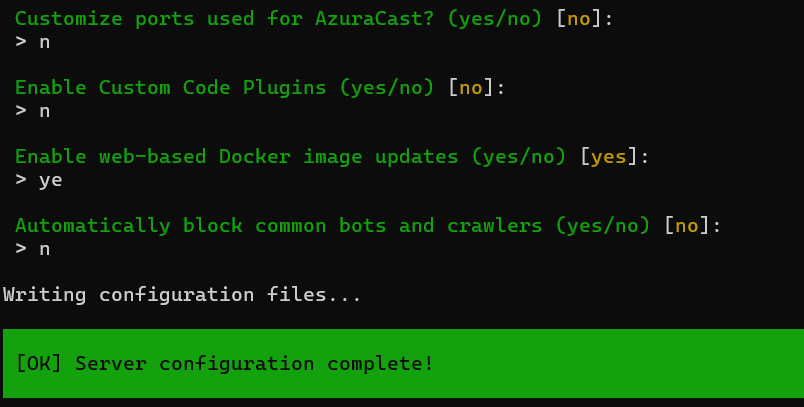
Task: Click "(yes/no)" on the bots and crawlers line
Action: 603,226
